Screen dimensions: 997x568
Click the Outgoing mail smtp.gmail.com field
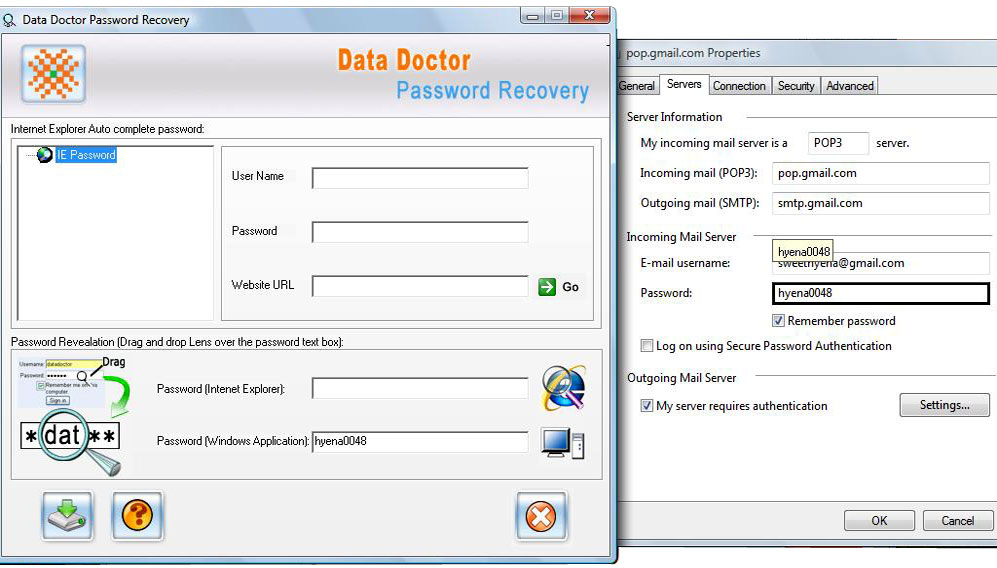pyautogui.click(x=881, y=203)
